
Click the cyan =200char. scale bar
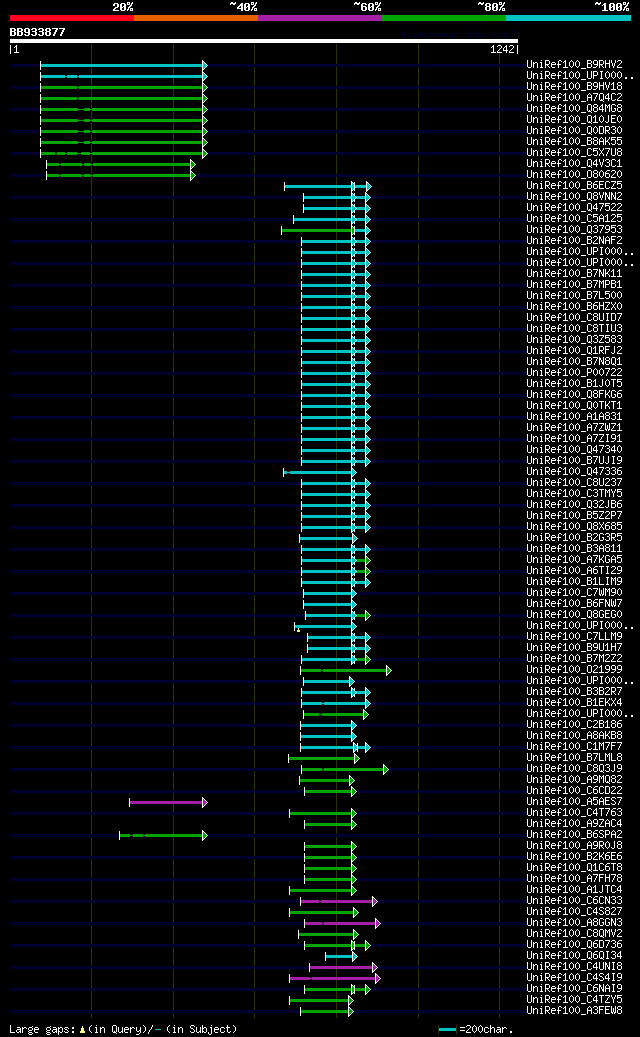pyautogui.click(x=448, y=1030)
